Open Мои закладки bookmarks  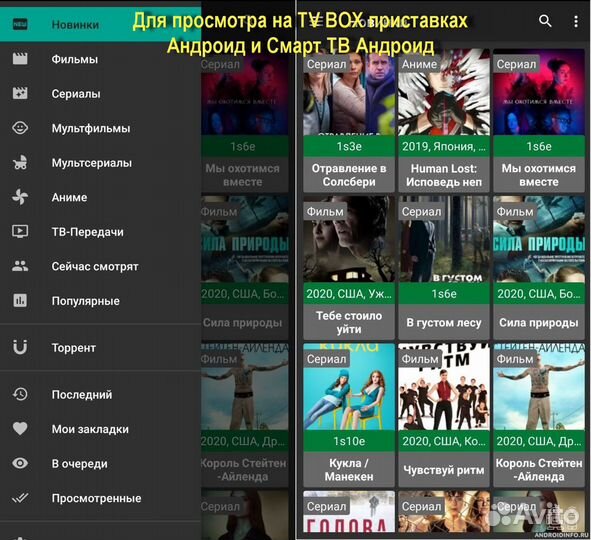tap(100, 429)
